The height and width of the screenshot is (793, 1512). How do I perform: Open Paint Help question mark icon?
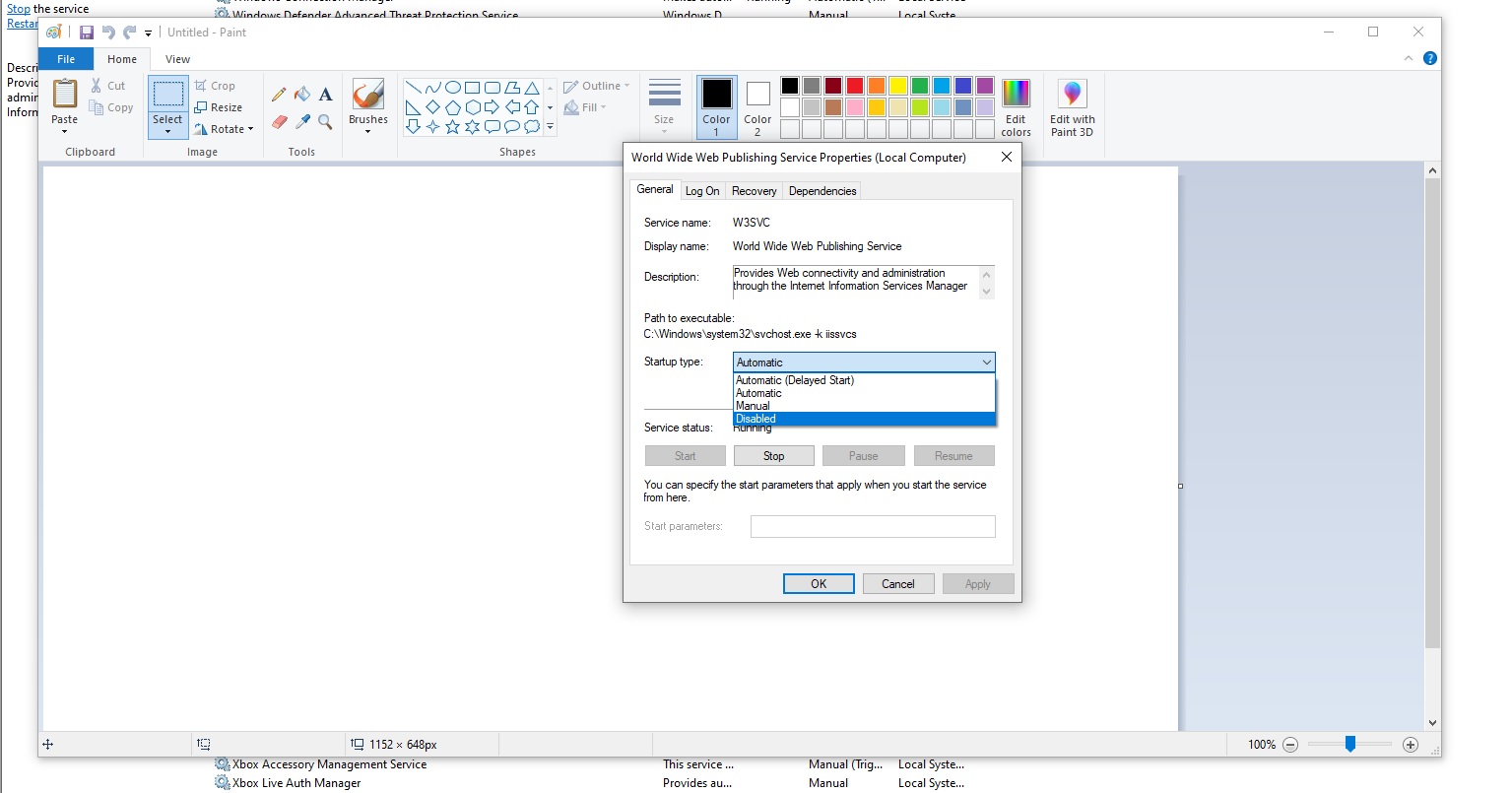pos(1430,59)
